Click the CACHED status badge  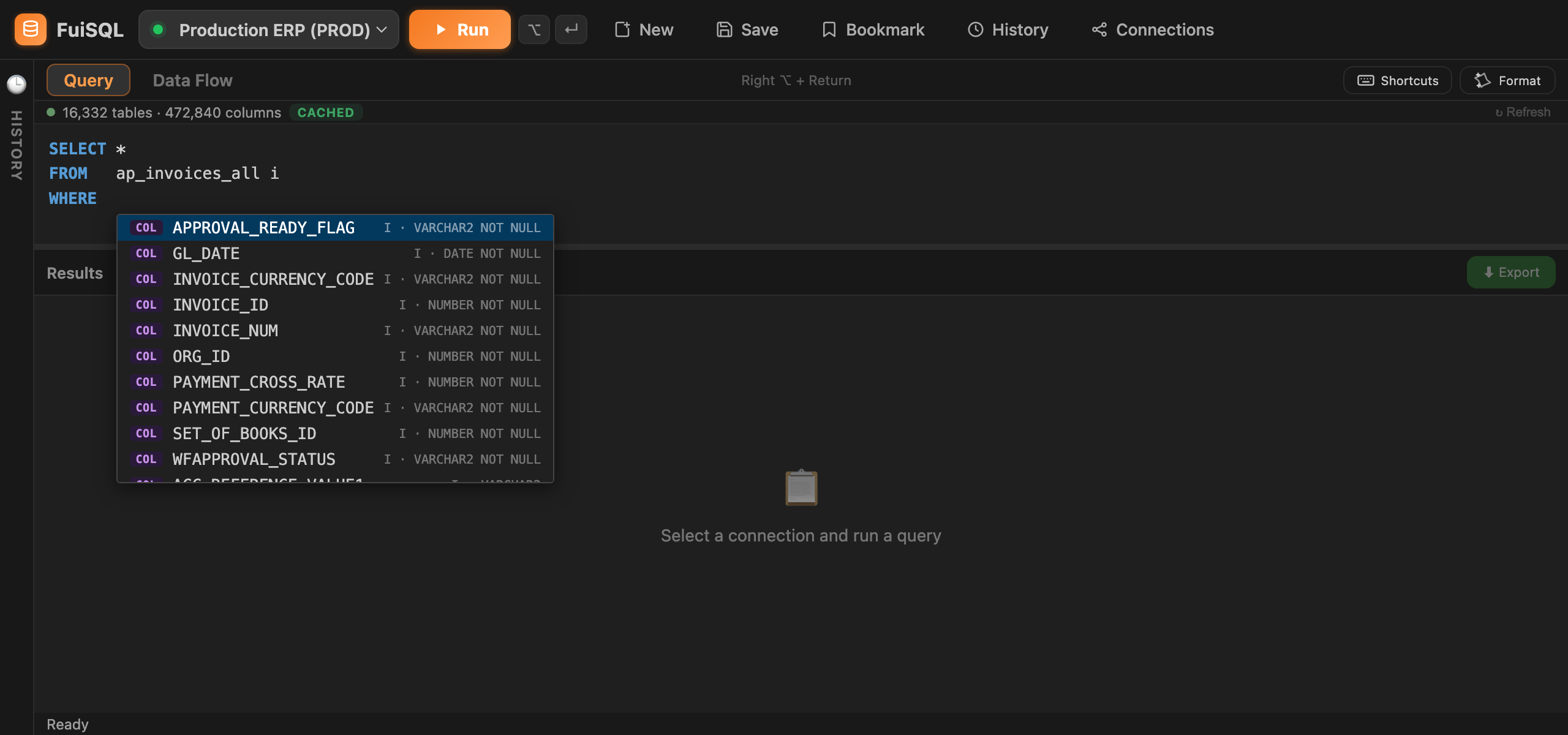[326, 113]
